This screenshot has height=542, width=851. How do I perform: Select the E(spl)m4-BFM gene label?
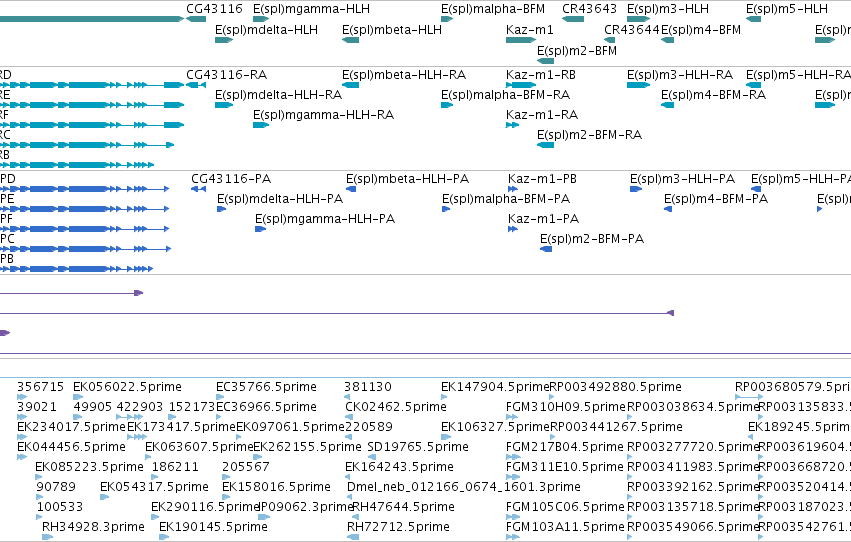coord(701,30)
